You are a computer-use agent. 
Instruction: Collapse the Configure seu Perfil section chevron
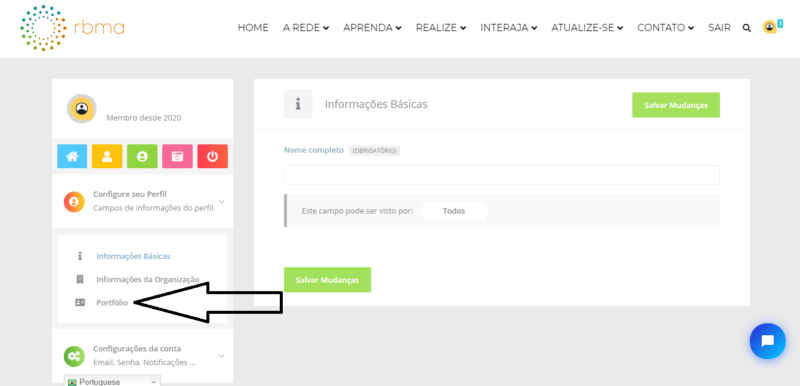221,201
